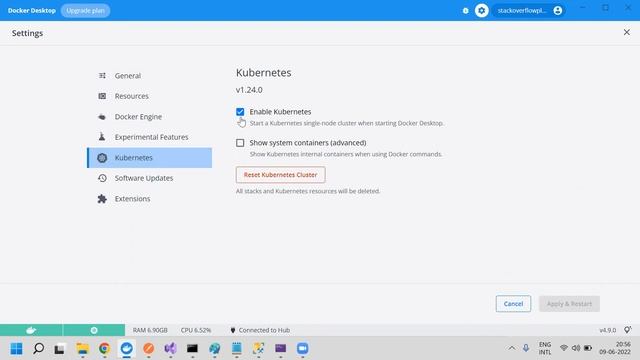Open the Extensions section
Screen dimensions: 640x360
[149, 199]
